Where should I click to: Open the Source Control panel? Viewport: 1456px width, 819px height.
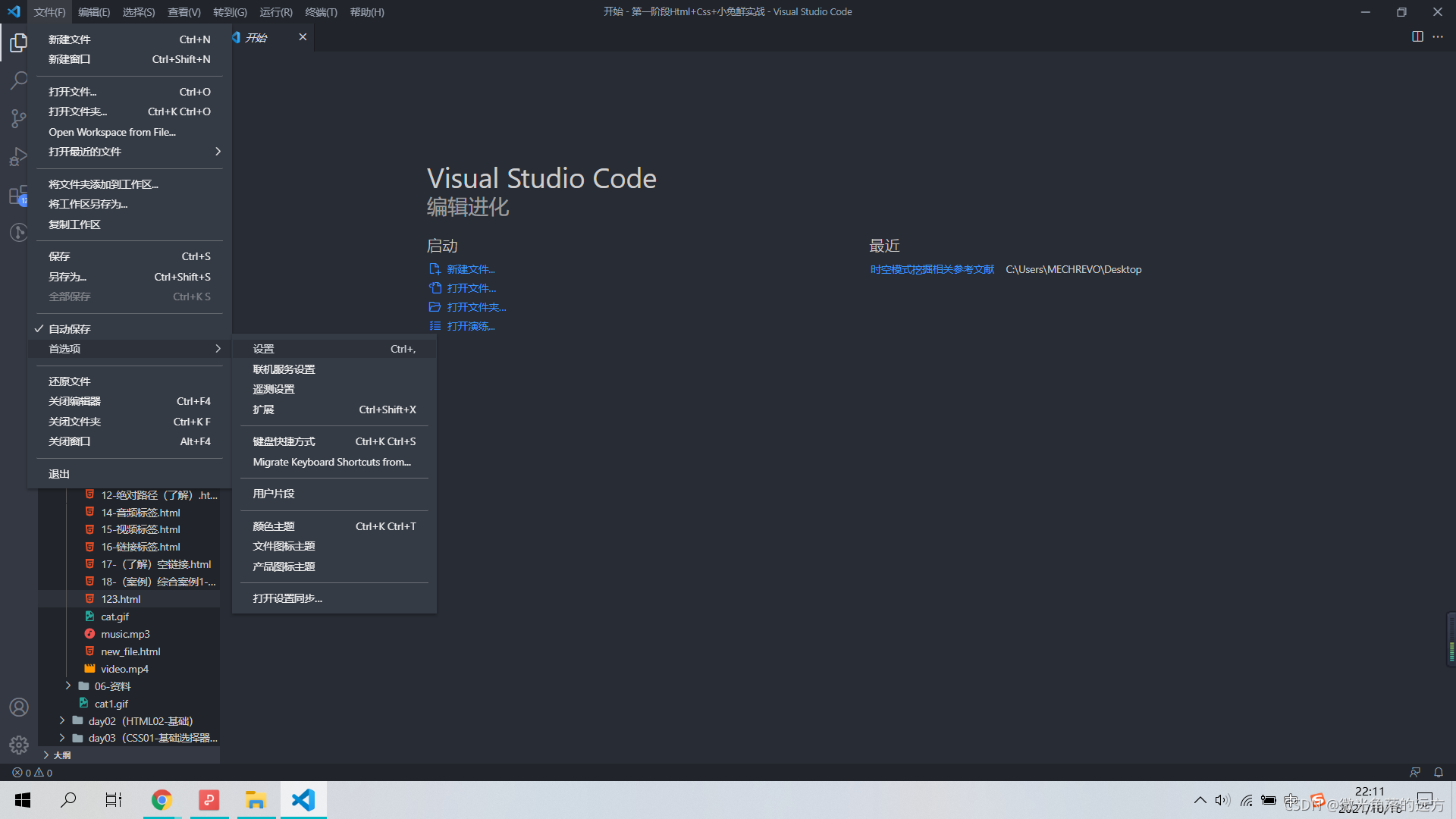[x=18, y=118]
